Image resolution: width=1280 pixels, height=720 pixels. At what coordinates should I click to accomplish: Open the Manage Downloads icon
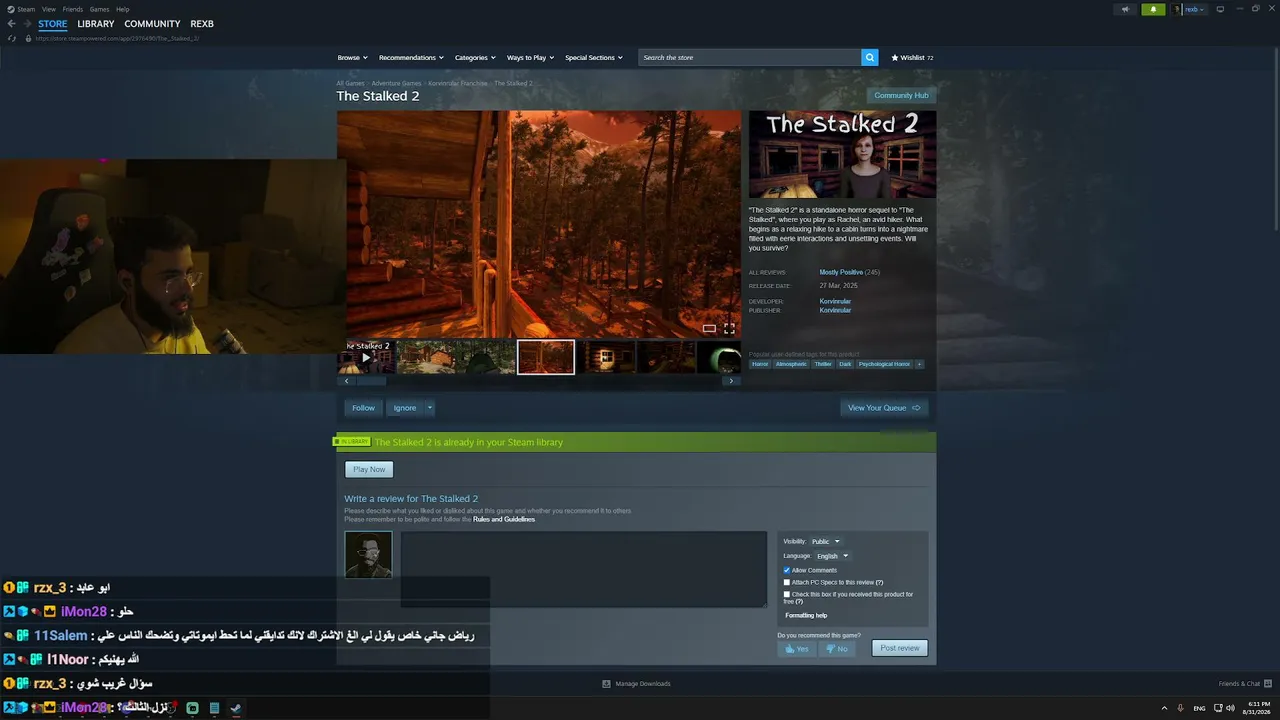pos(606,684)
